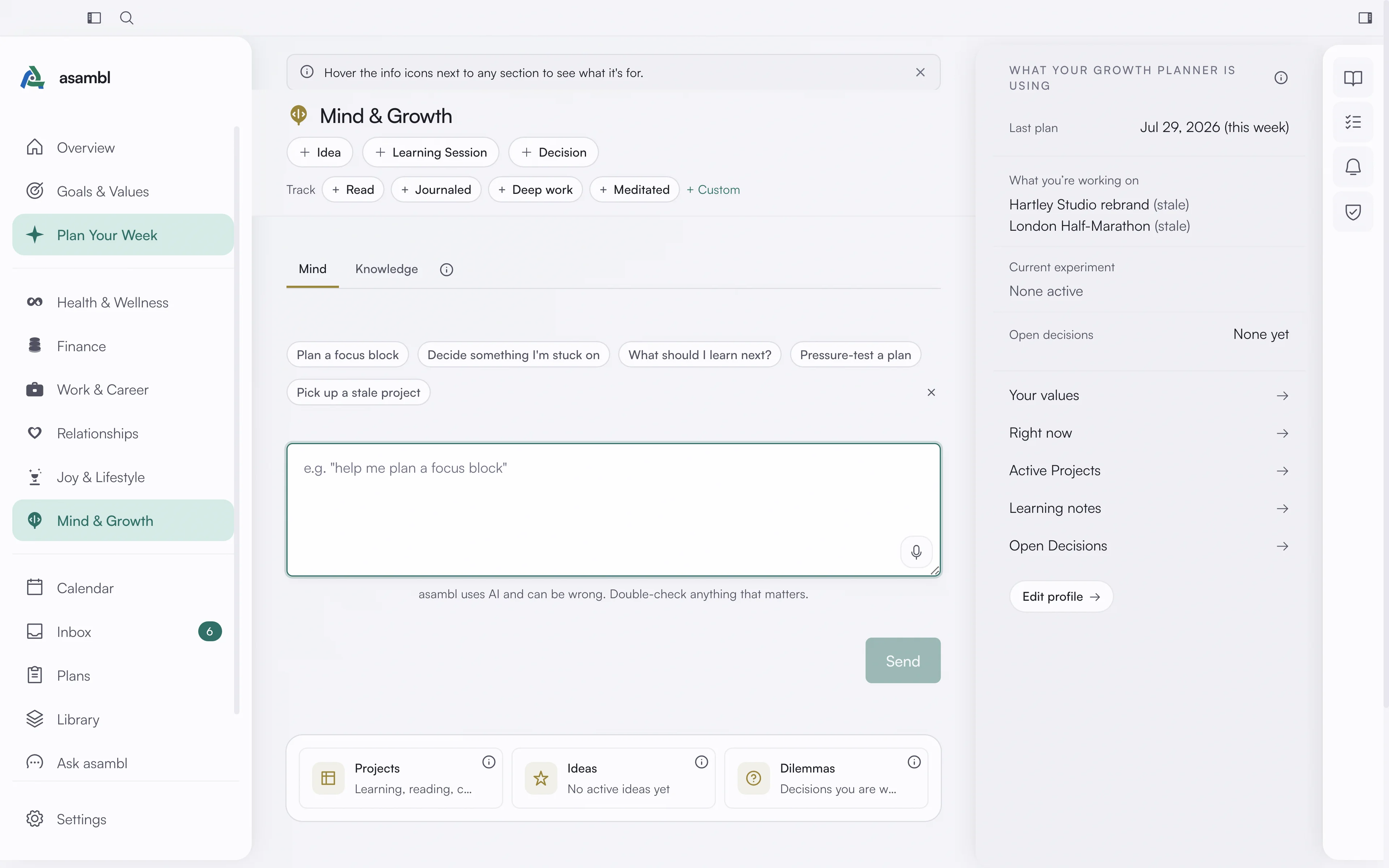Add a Custom tracker
This screenshot has height=868, width=1389.
click(x=713, y=190)
